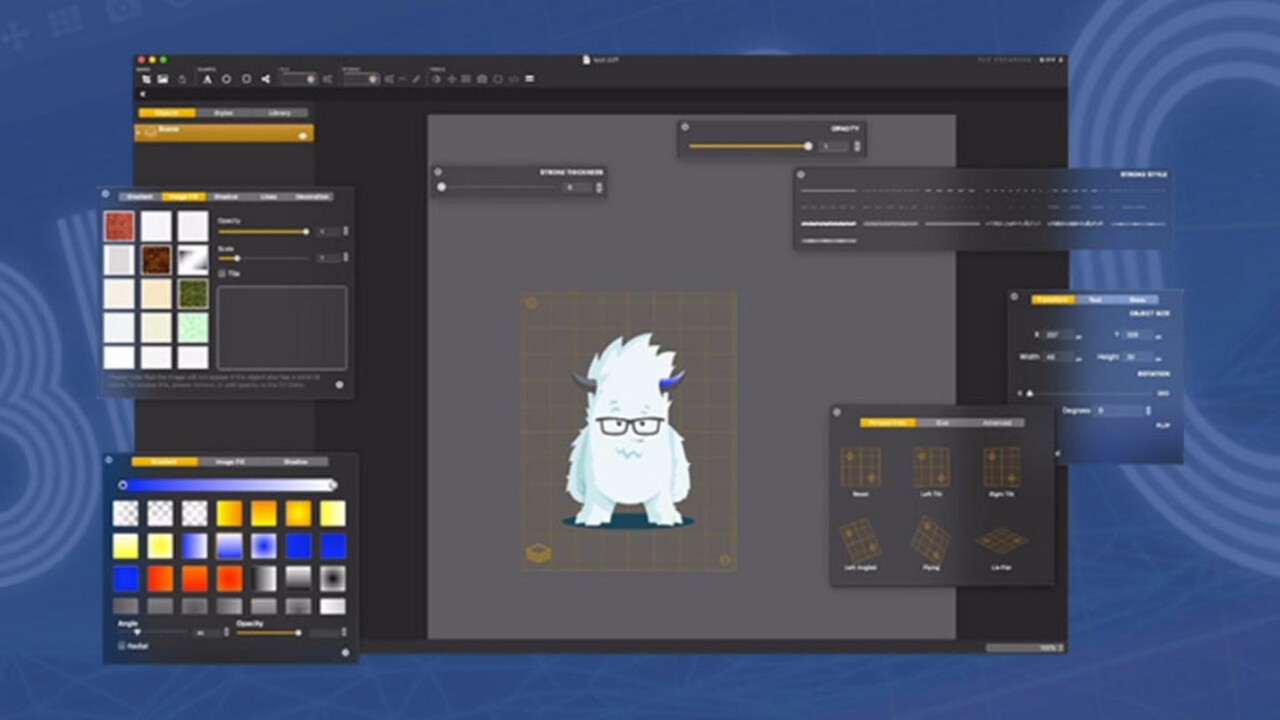
Task: Switch to Text tab in Transform panel
Action: [x=1095, y=299]
